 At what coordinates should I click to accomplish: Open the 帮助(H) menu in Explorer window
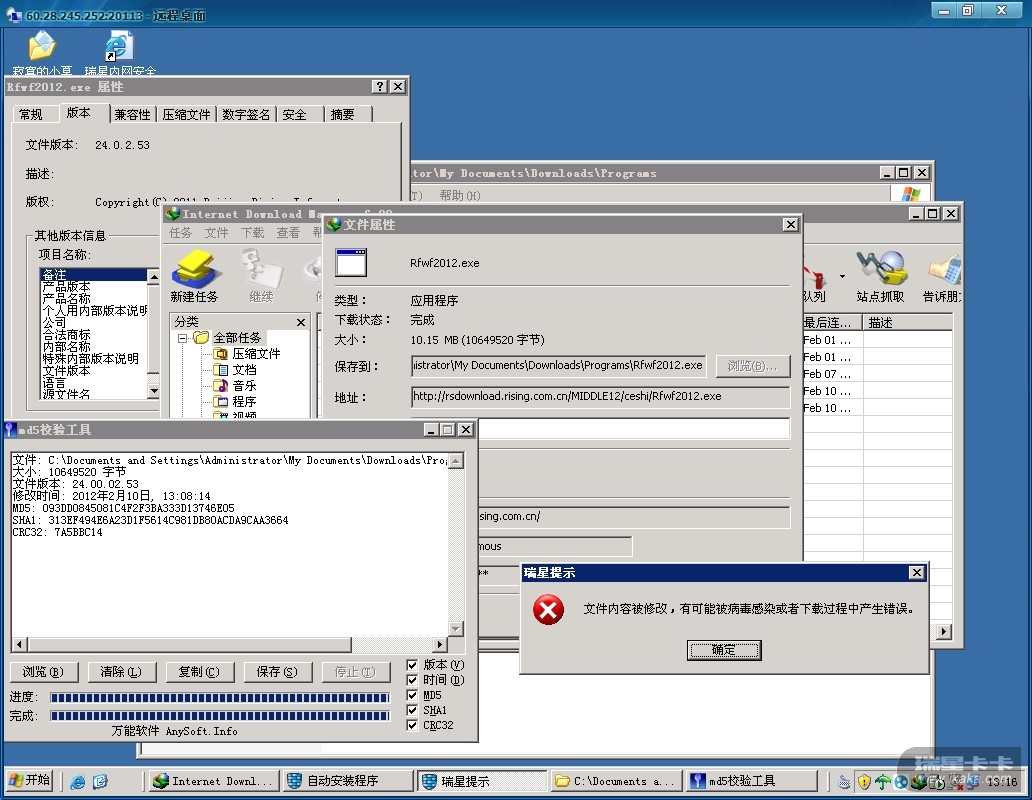click(x=460, y=195)
